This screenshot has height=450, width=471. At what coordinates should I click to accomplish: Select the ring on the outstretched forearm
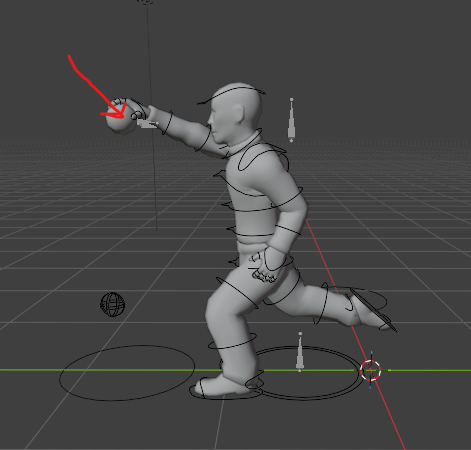168,123
